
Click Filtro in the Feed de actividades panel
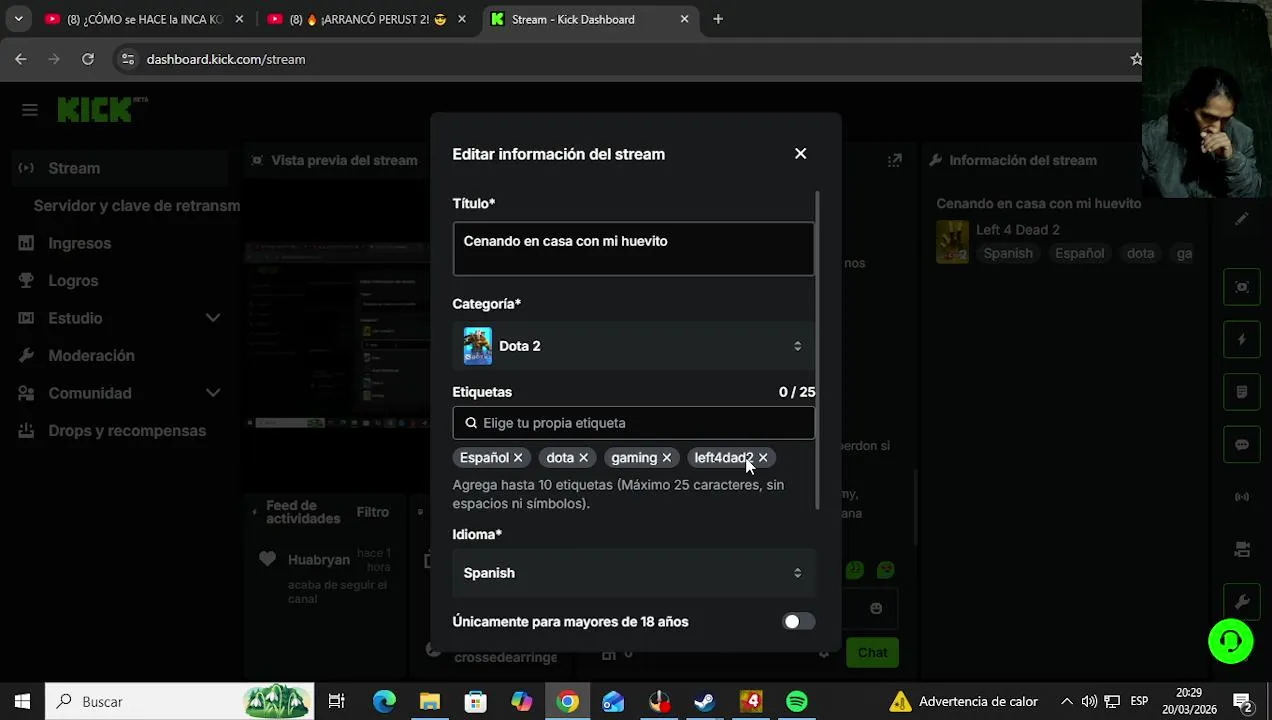[372, 512]
